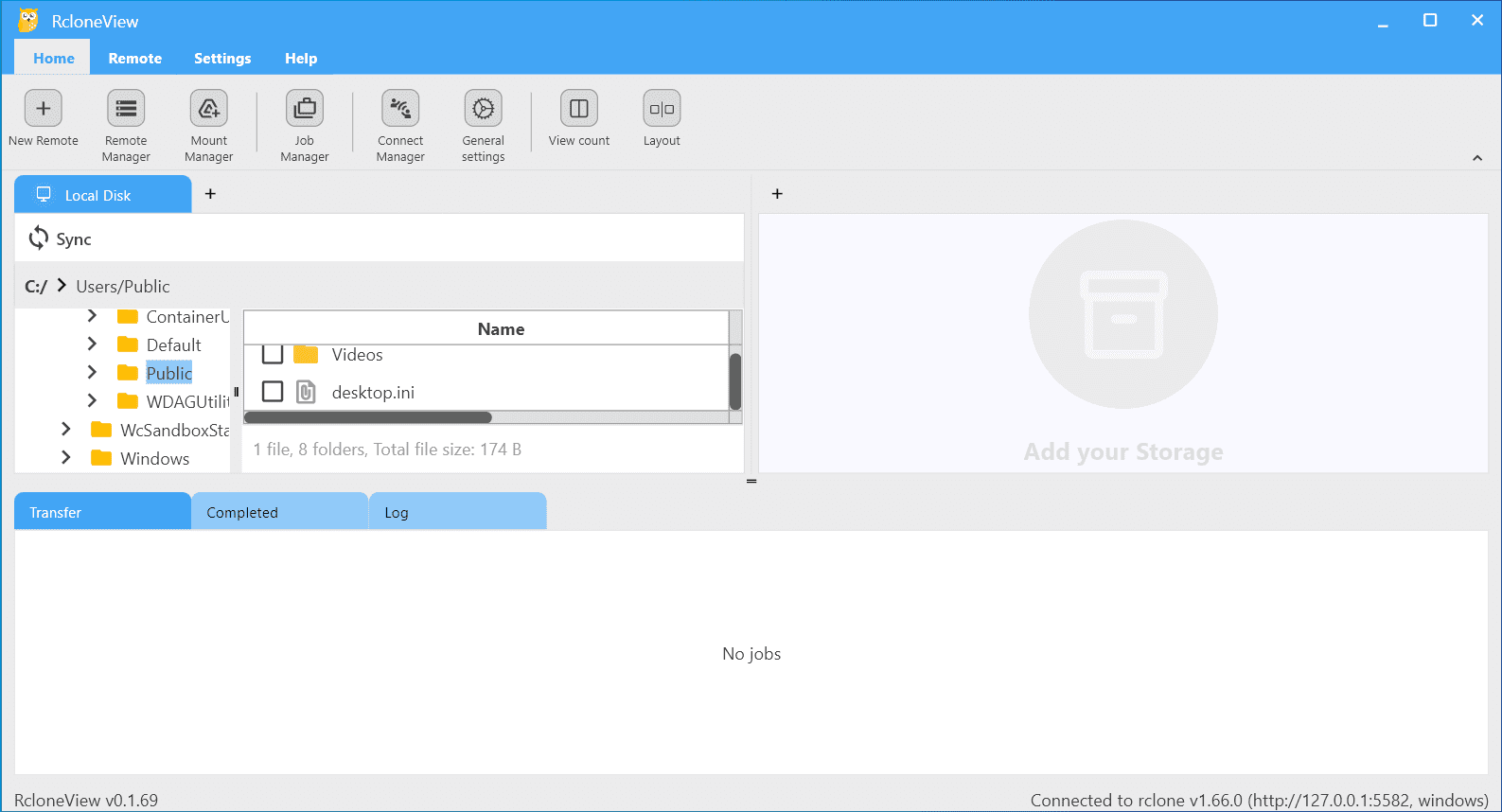1502x812 pixels.
Task: Click the Local Disk monitor icon
Action: pyautogui.click(x=44, y=194)
